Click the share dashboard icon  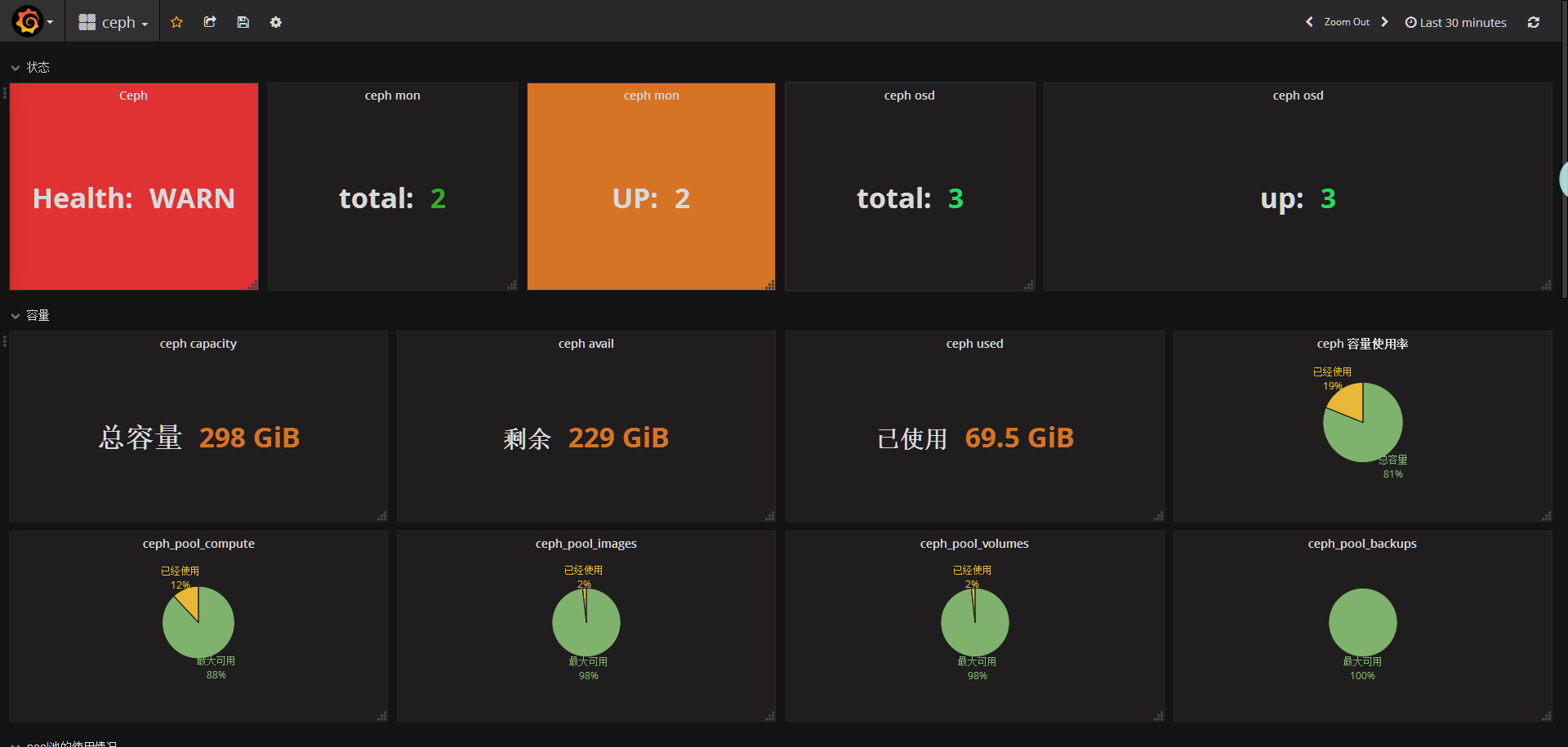point(210,22)
